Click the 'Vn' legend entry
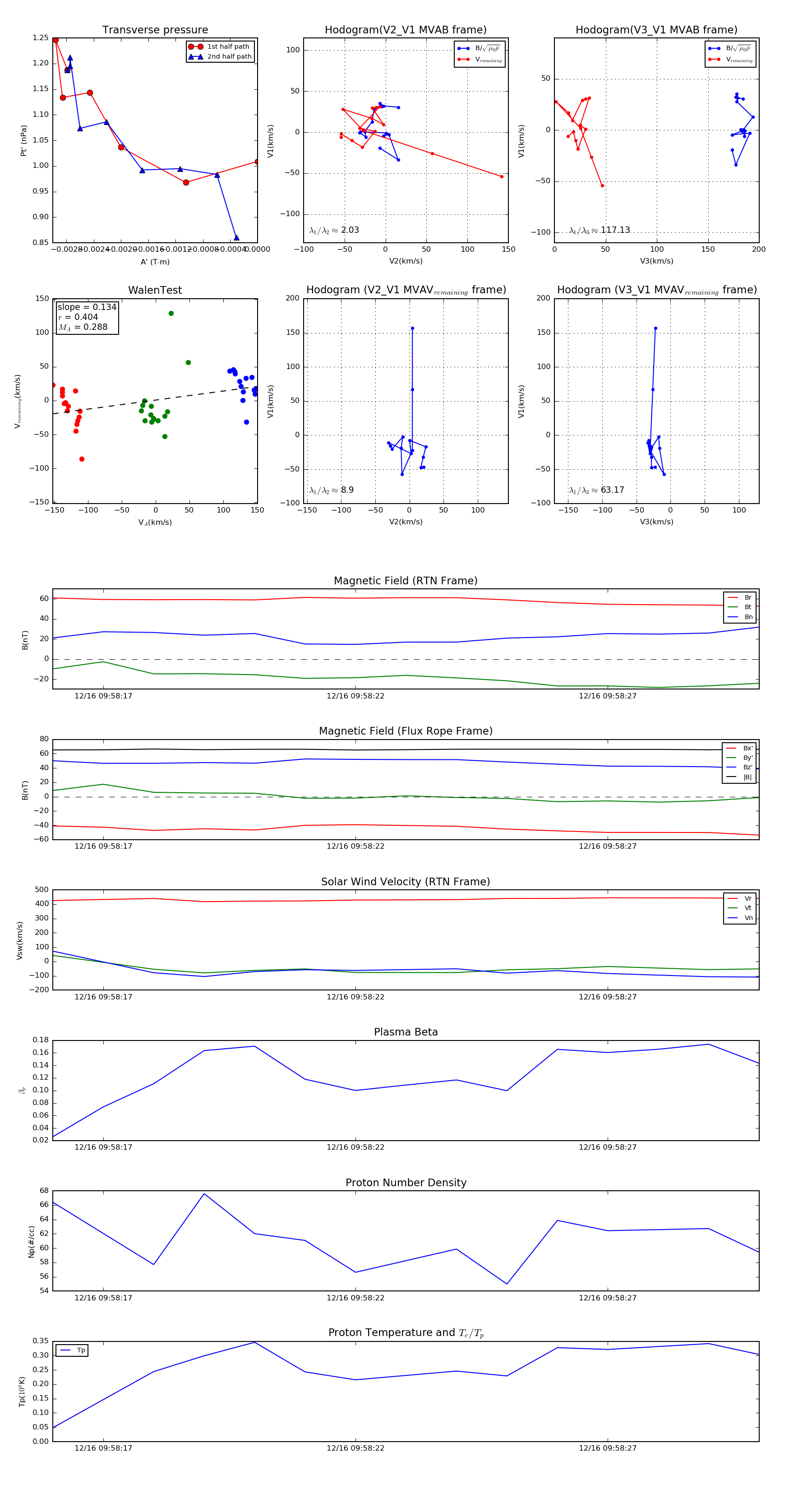This screenshot has height=1489, width=812. 740,918
